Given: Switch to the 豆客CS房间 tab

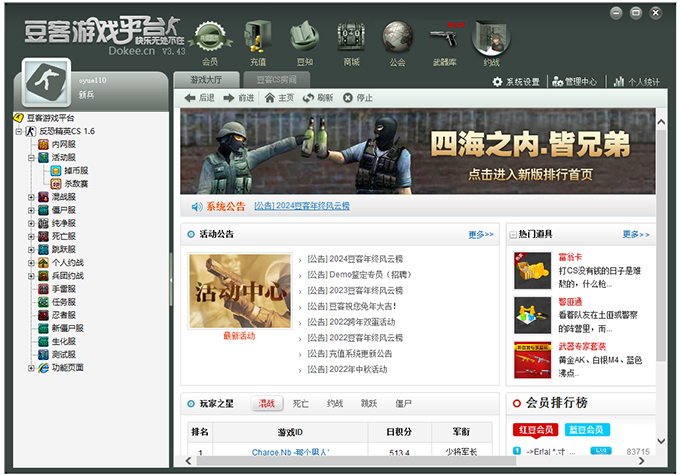Looking at the screenshot, I should click(x=276, y=80).
